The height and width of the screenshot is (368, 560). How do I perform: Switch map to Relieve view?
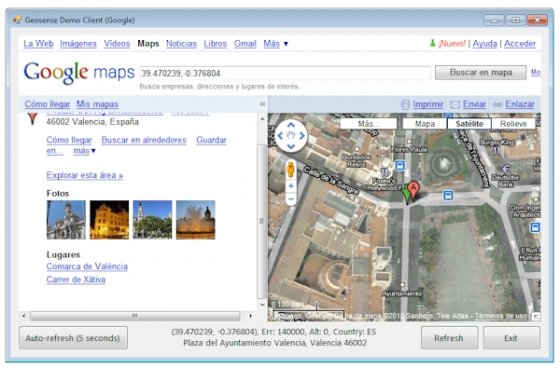pyautogui.click(x=513, y=124)
